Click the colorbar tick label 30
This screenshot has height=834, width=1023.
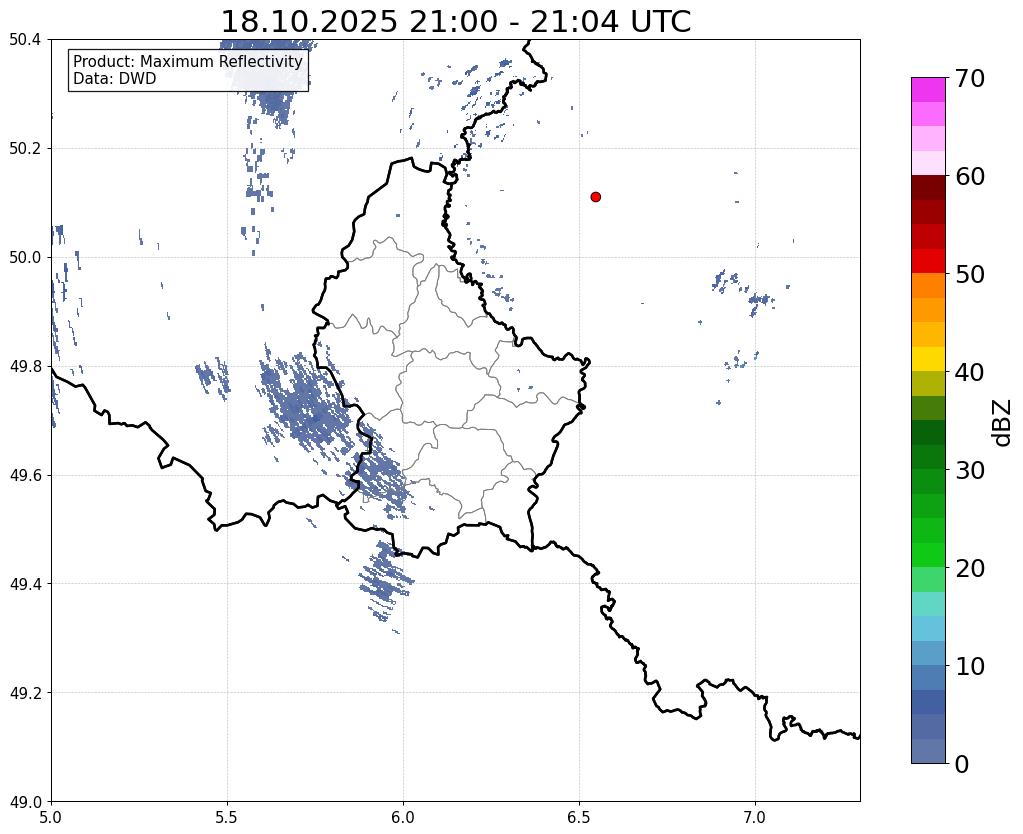pos(970,470)
